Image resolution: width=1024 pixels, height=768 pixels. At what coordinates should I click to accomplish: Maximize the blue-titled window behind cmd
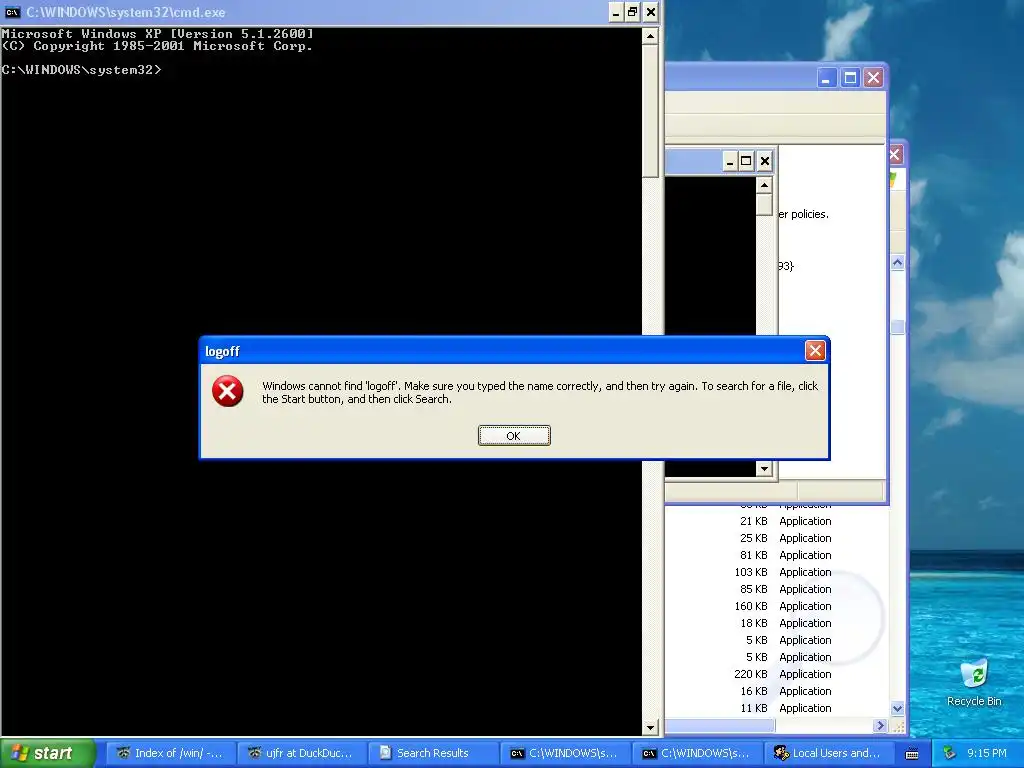coord(850,78)
